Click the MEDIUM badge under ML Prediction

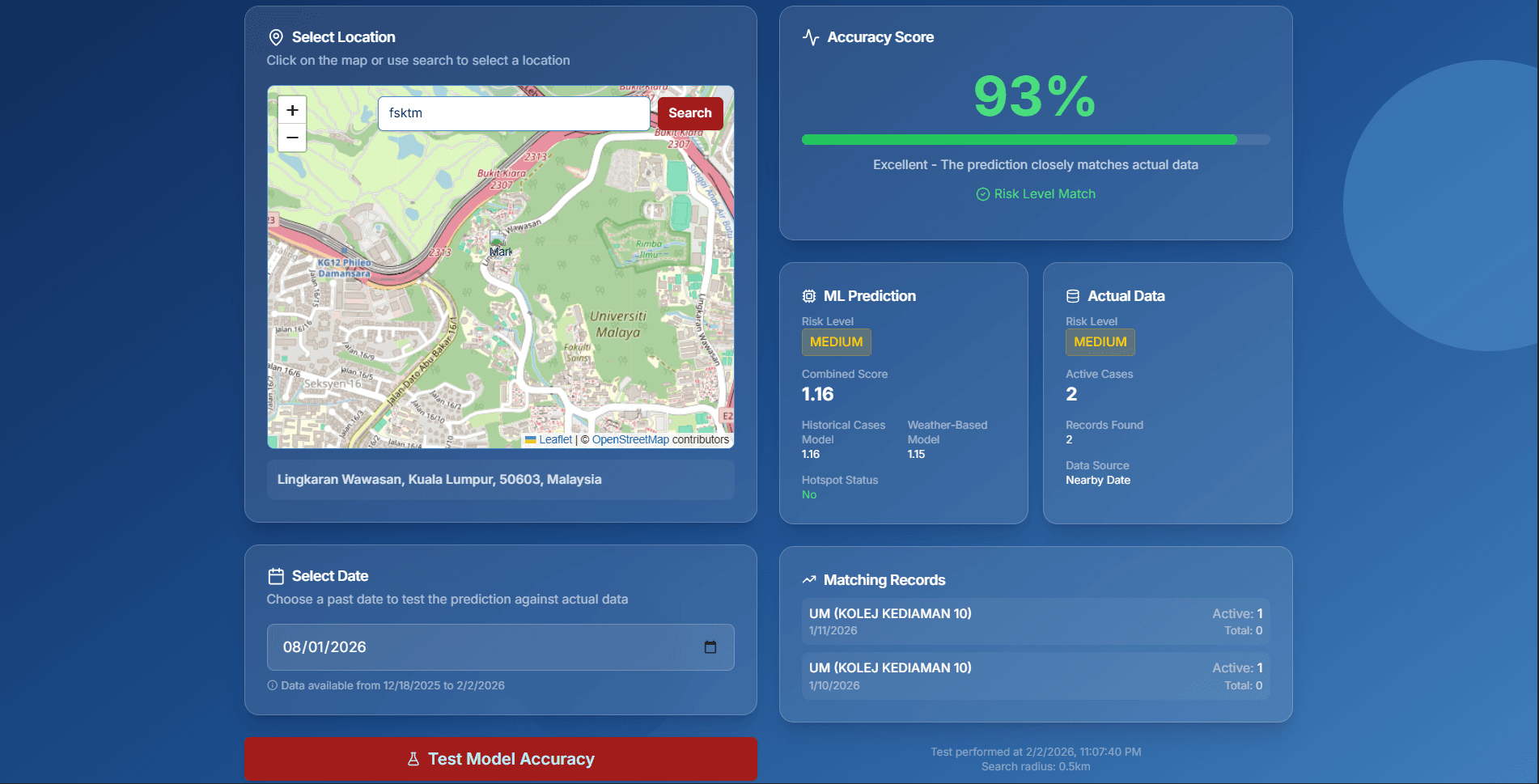836,341
